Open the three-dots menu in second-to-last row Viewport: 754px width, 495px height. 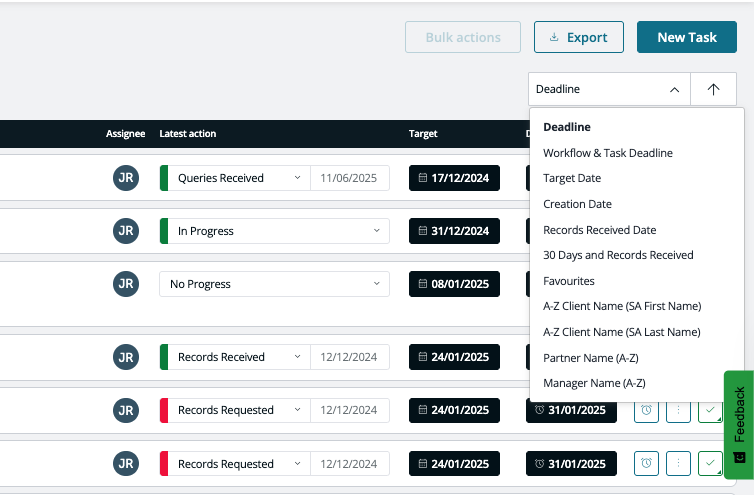point(678,410)
